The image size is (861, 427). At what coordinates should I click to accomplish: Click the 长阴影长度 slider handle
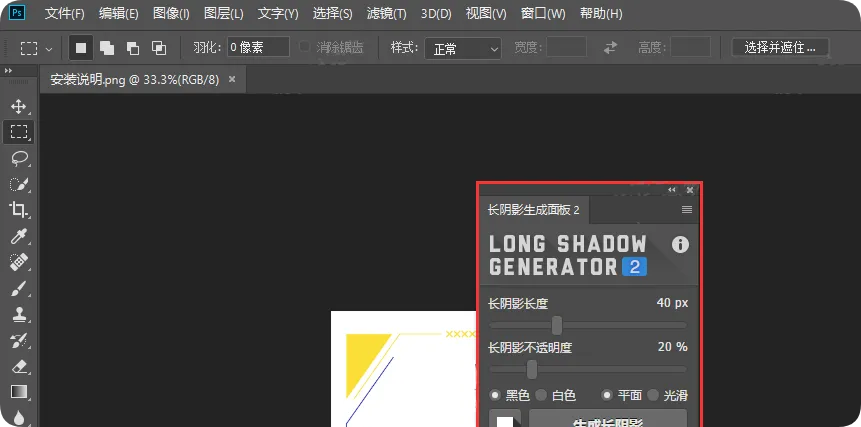pos(557,325)
